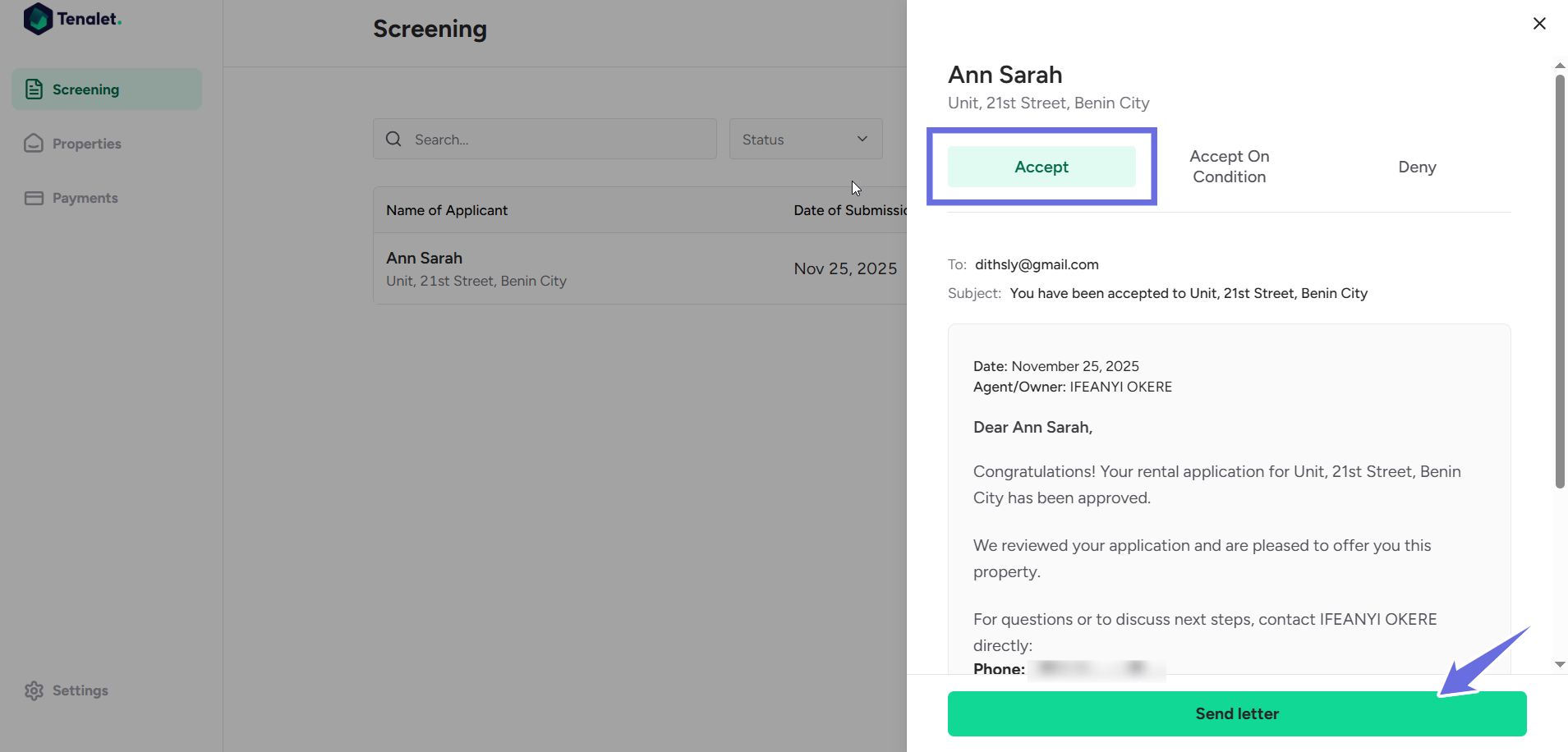
Task: Focus the Search applicants input field
Action: 559,140
